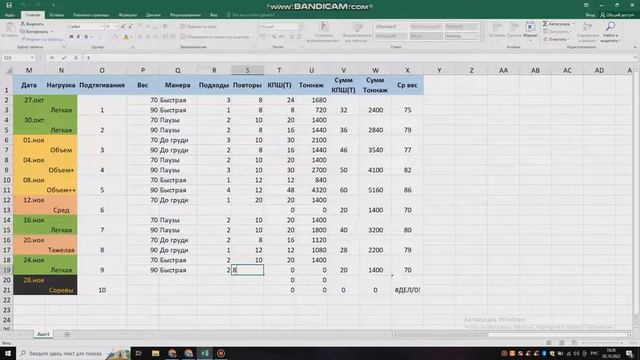Screen dimensions: 640x360
Task: Open the Windows Start menu
Action: pos(8,353)
